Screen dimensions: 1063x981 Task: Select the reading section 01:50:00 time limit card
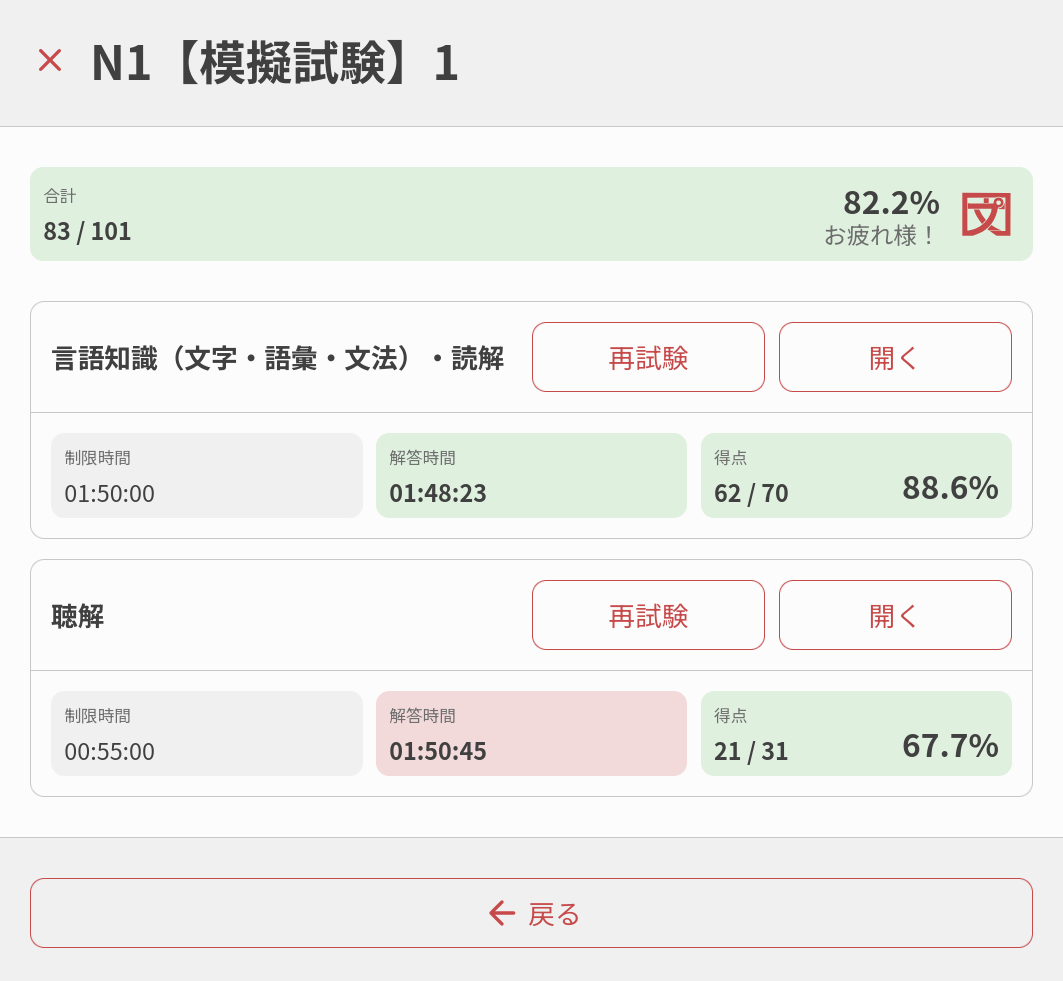(x=207, y=476)
